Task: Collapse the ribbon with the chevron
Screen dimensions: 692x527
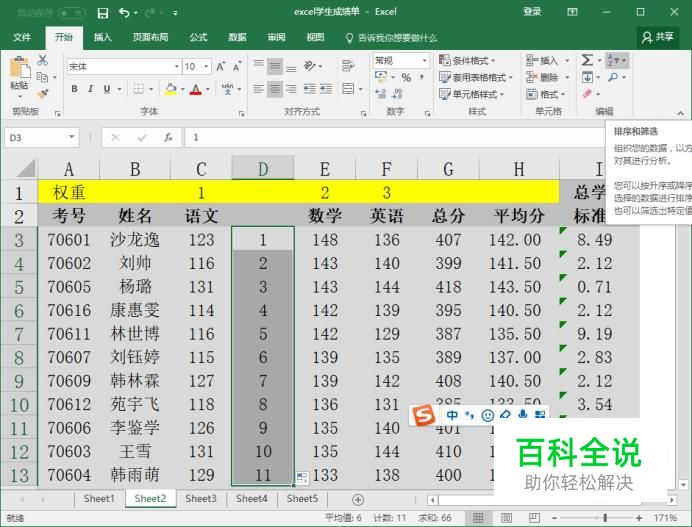Action: (681, 113)
